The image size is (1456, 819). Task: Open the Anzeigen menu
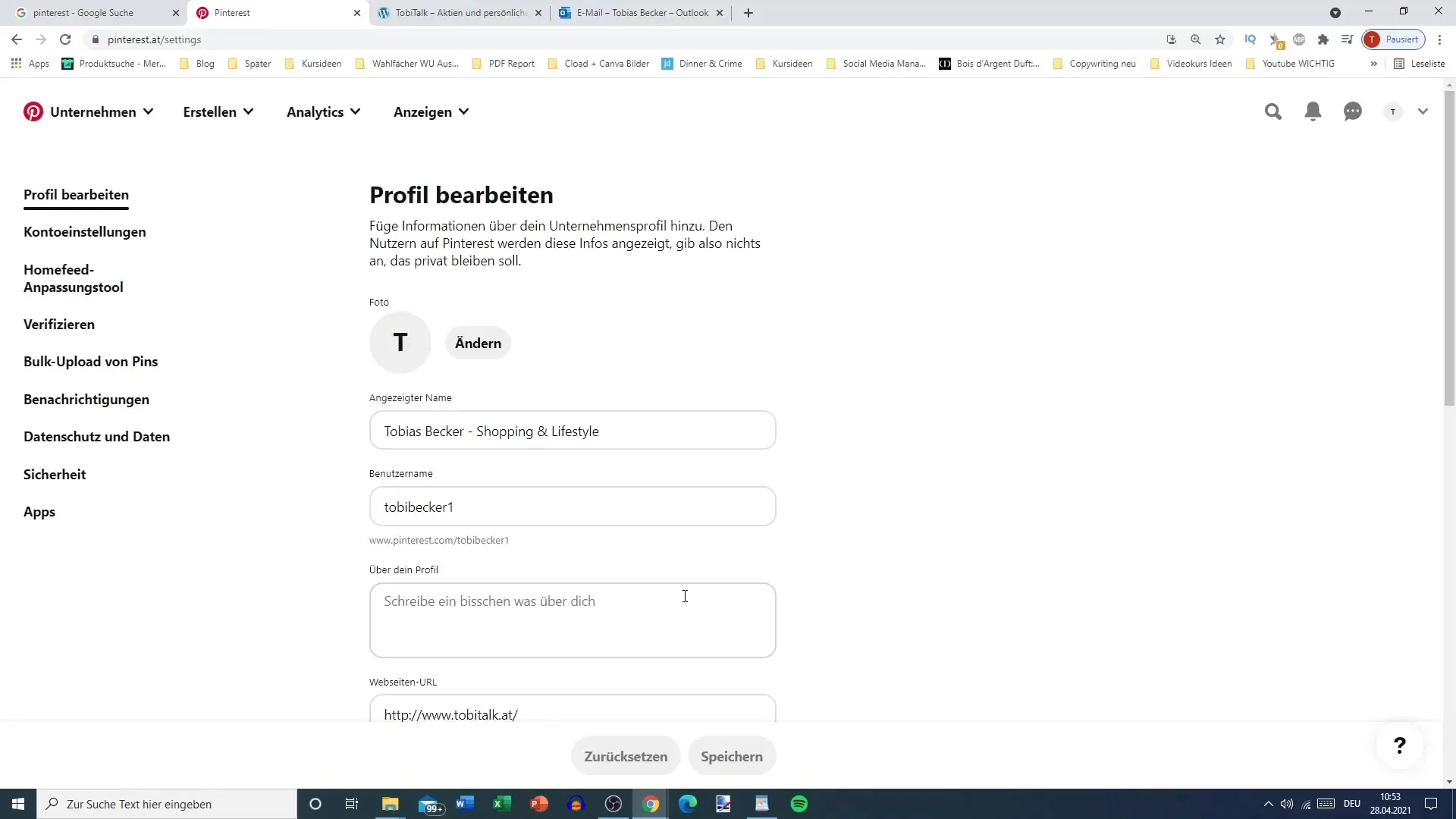[430, 112]
